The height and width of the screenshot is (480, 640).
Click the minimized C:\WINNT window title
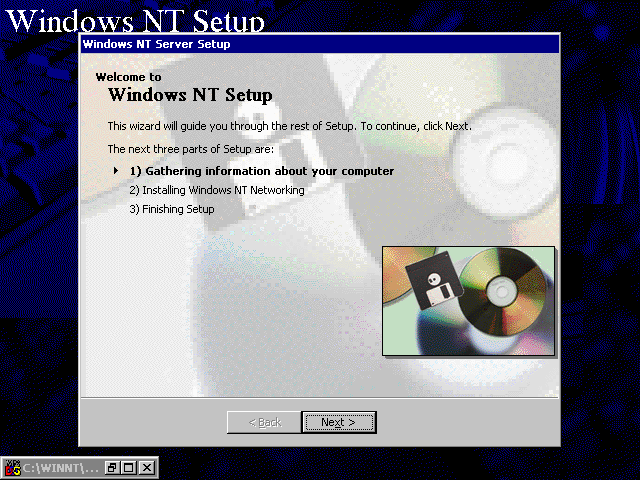tap(60, 468)
